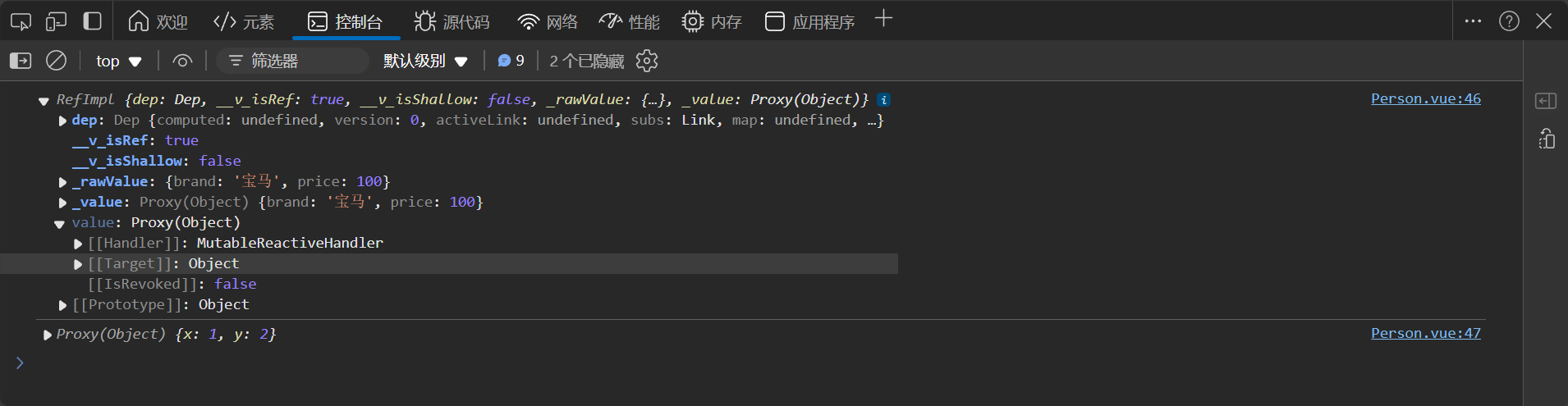Open the 默认级别 log level dropdown
This screenshot has width=1568, height=406.
[425, 61]
